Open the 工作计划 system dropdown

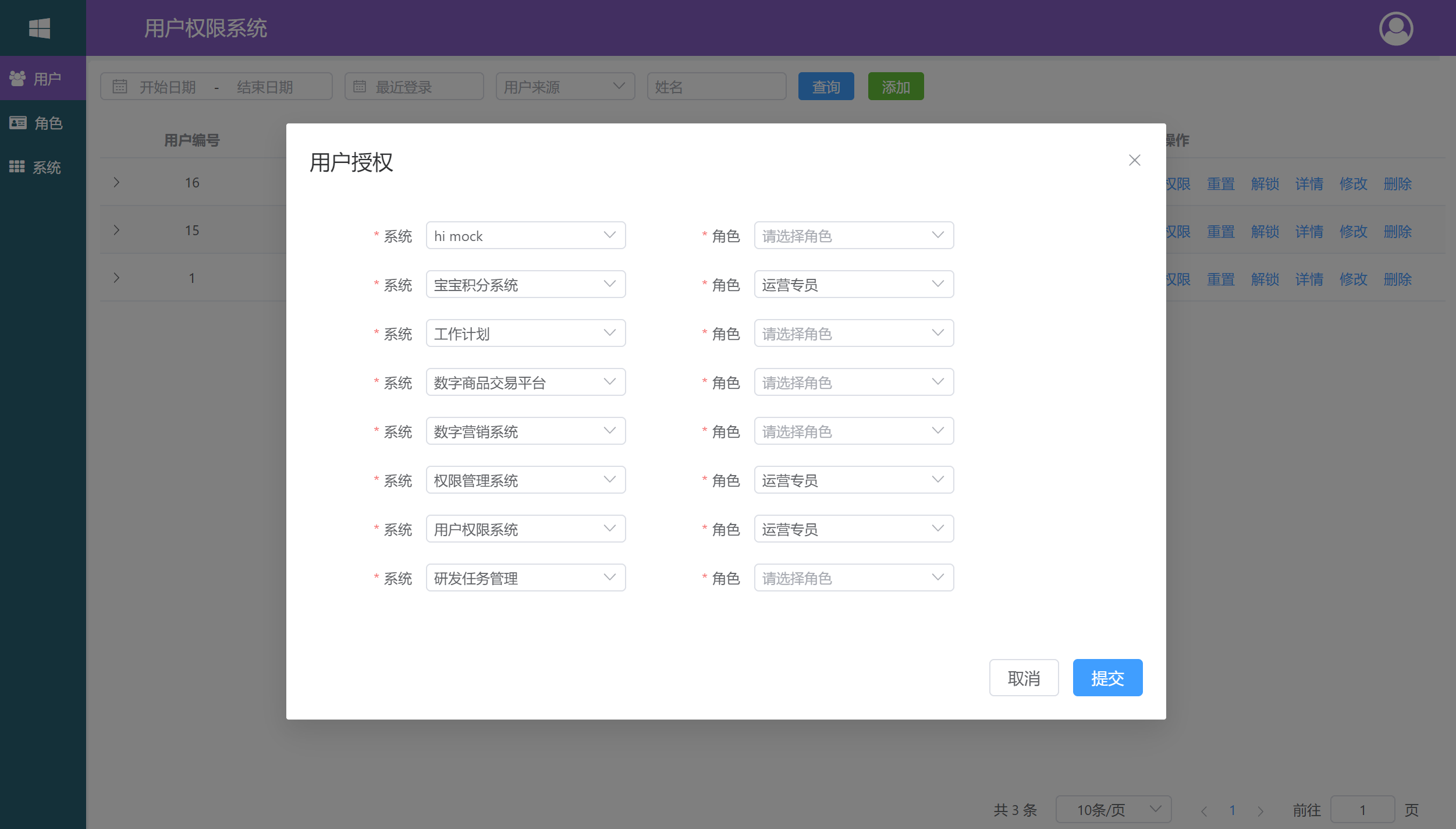click(x=525, y=333)
